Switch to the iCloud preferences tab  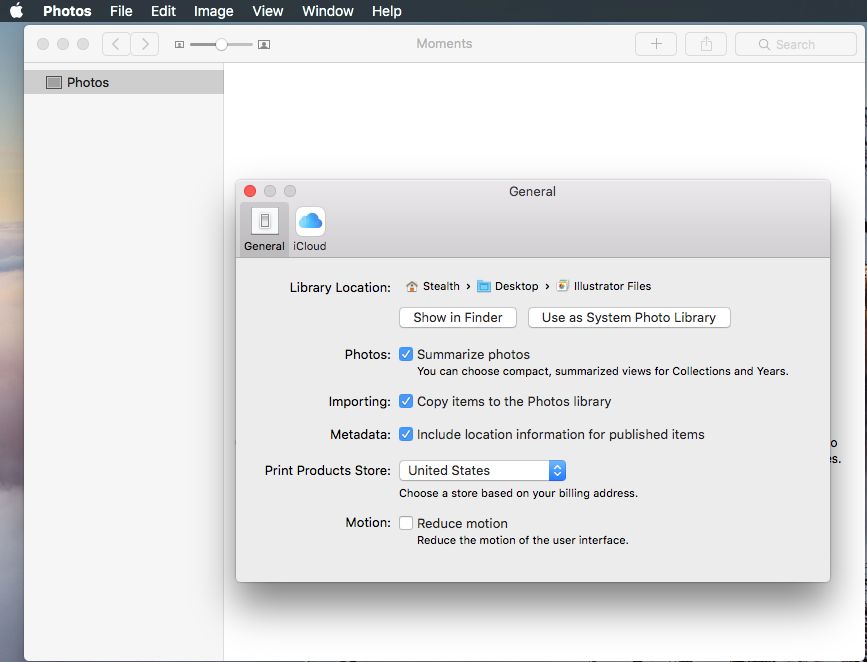click(x=310, y=230)
